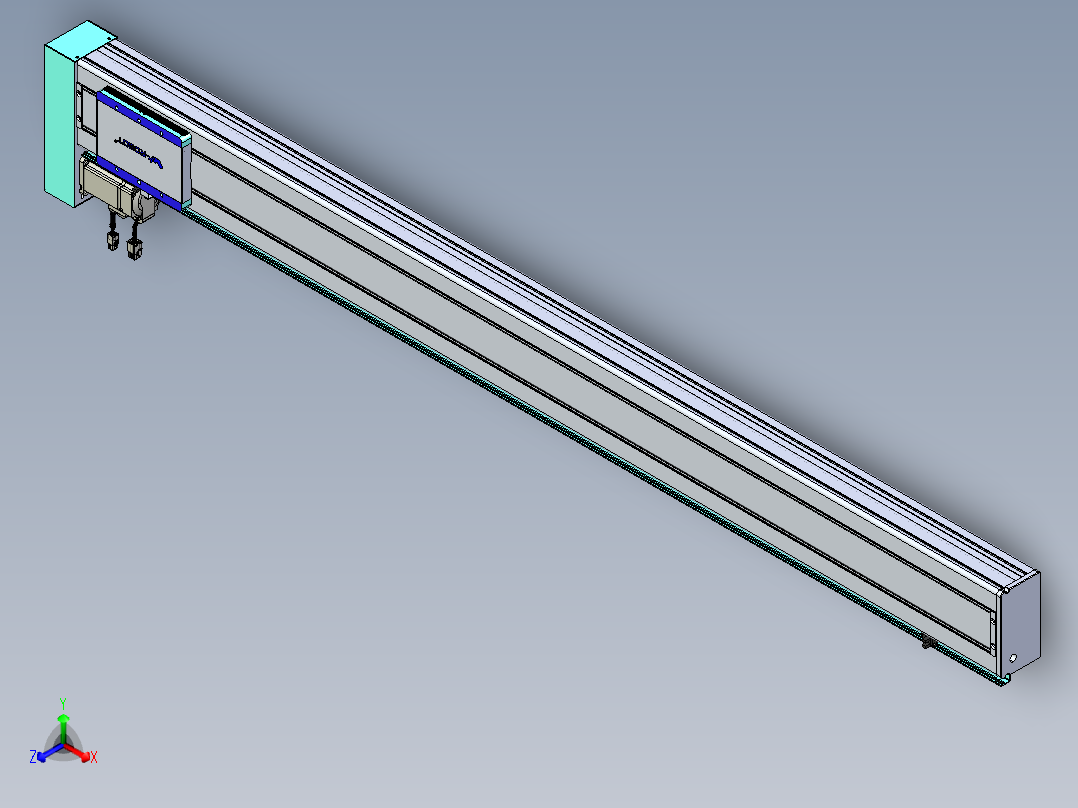The image size is (1078, 808).
Task: Click the gray motor coupling housing under the carriage
Action: tap(146, 206)
